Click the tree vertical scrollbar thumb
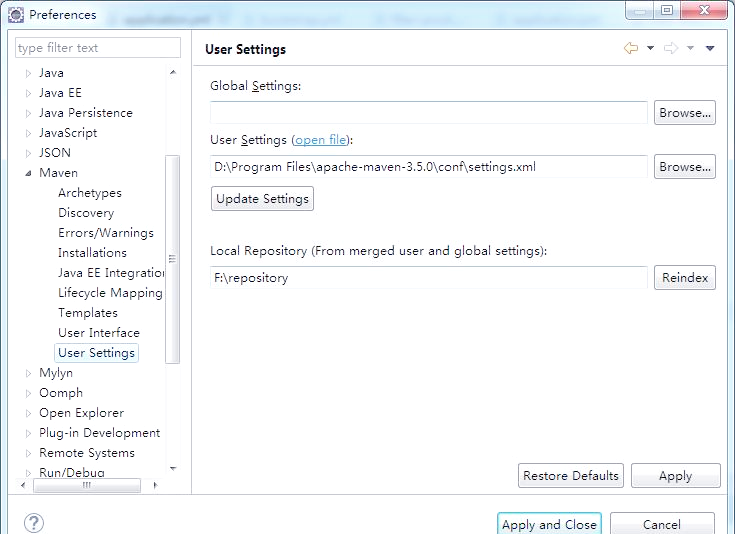 172,259
